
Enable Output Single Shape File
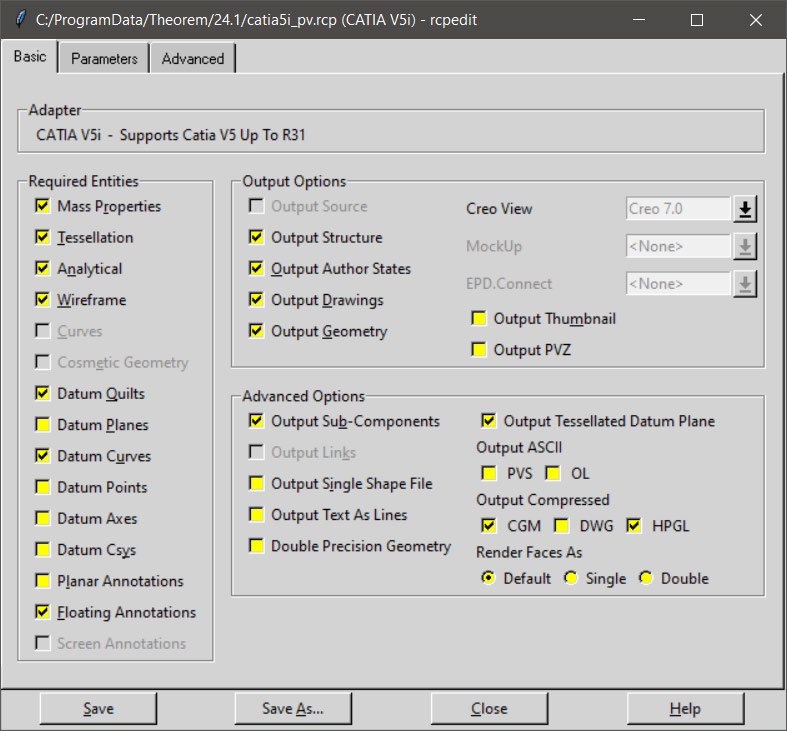pyautogui.click(x=256, y=483)
